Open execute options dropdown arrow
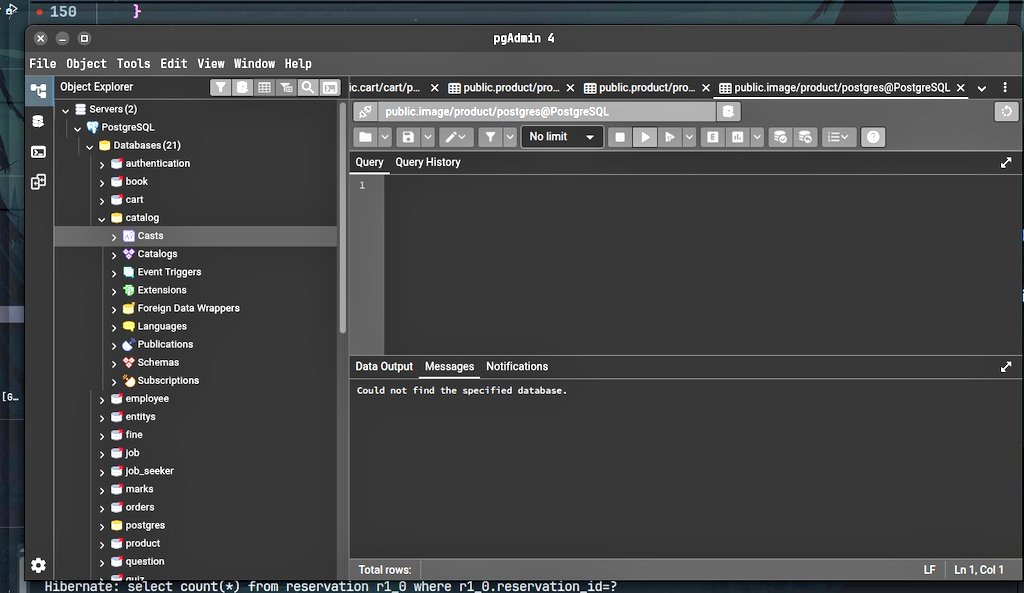The width and height of the screenshot is (1024, 593). click(x=689, y=137)
